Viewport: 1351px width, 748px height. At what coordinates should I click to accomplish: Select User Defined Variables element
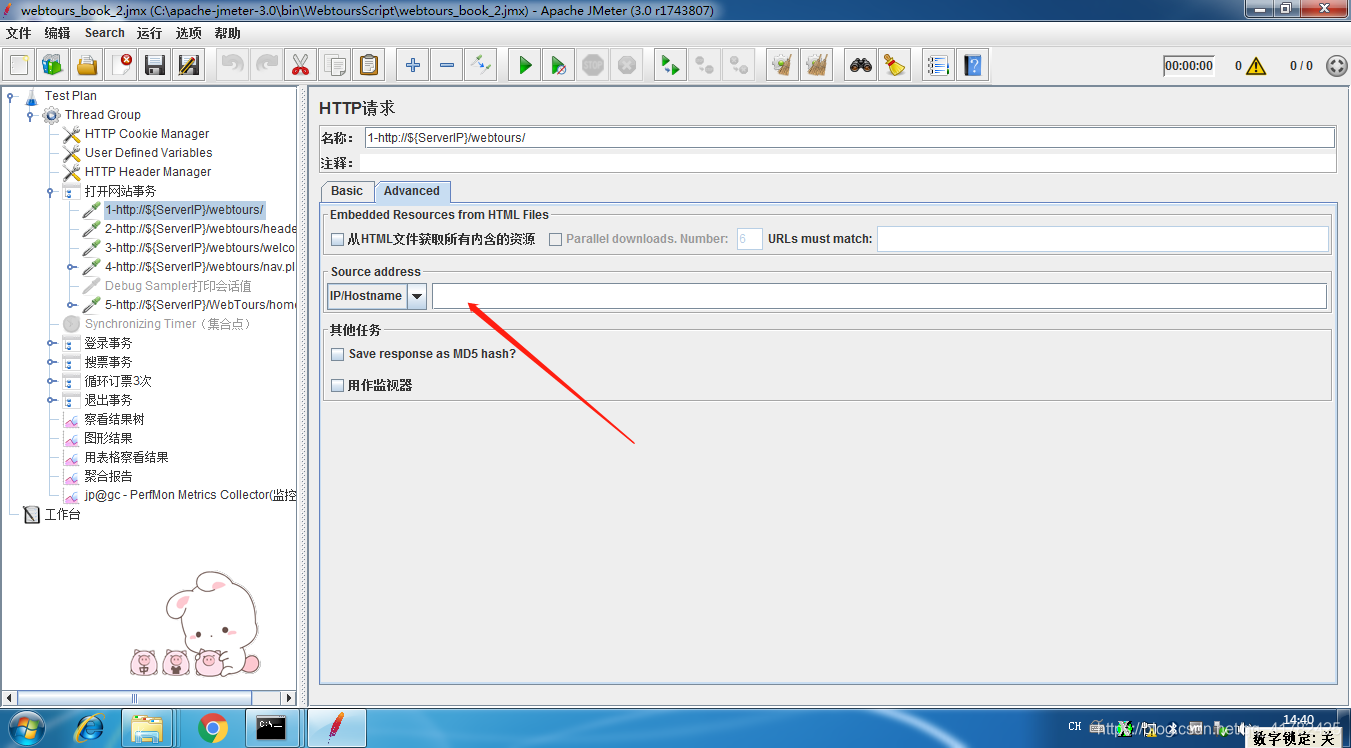[x=148, y=153]
